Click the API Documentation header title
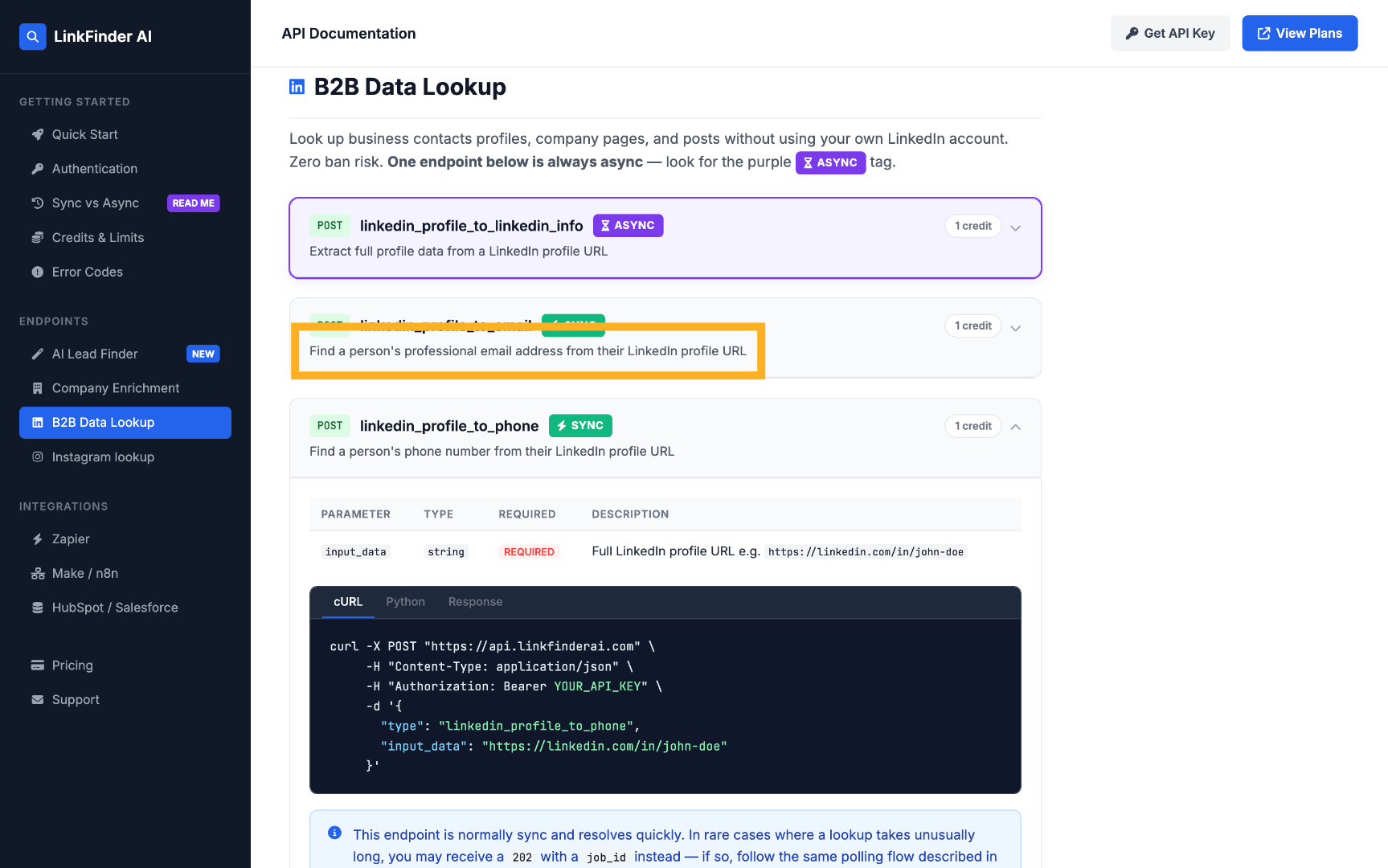The width and height of the screenshot is (1388, 868). click(349, 34)
